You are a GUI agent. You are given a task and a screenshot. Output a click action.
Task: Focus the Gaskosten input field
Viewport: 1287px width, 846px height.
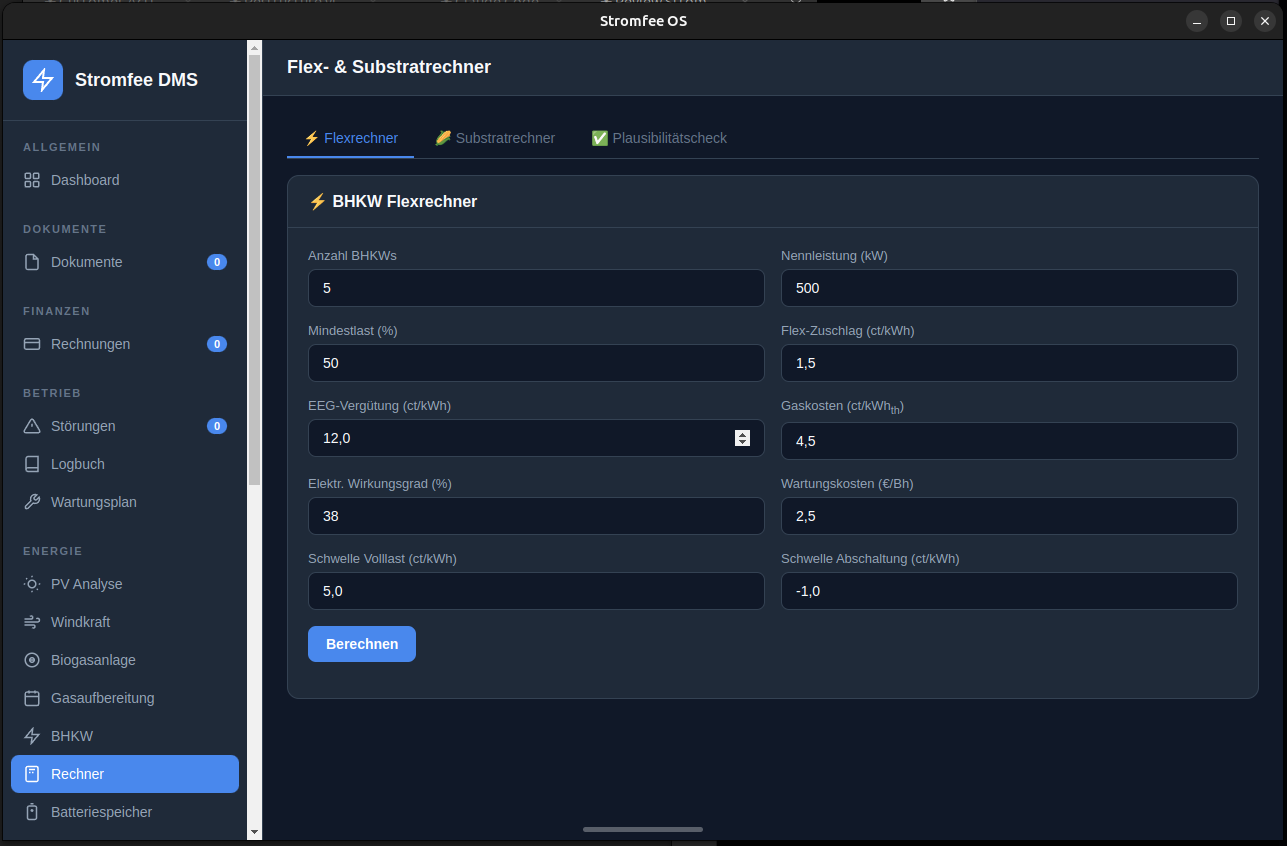coord(1009,441)
